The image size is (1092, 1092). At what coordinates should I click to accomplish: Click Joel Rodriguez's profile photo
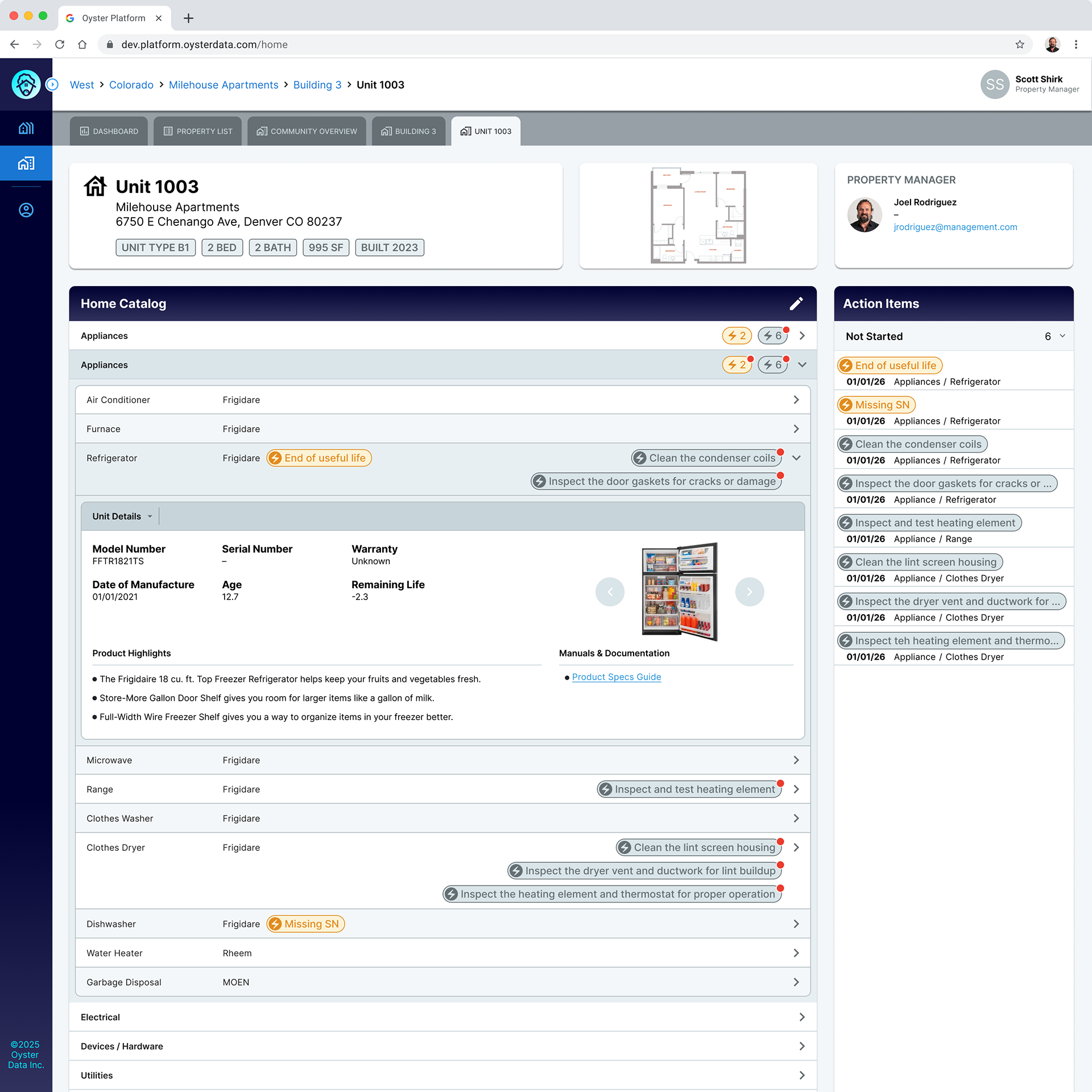coord(864,215)
